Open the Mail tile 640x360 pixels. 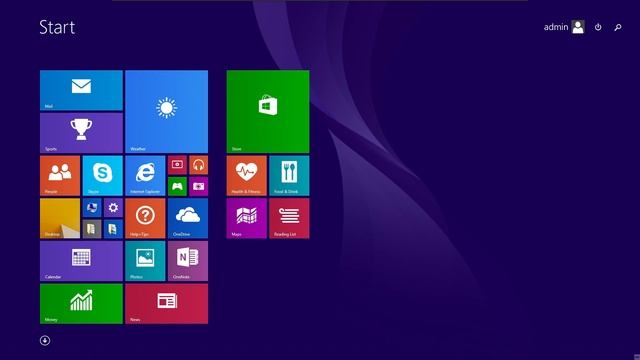(81, 90)
